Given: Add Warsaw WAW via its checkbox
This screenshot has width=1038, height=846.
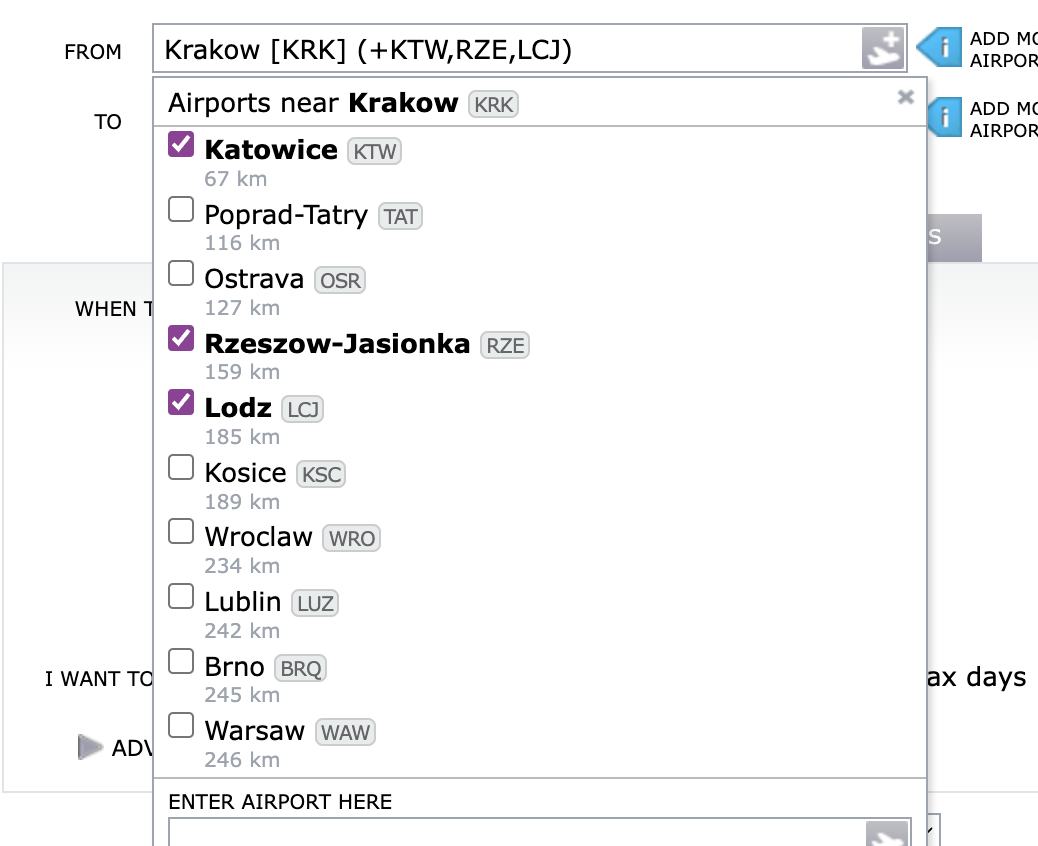Looking at the screenshot, I should click(x=181, y=726).
